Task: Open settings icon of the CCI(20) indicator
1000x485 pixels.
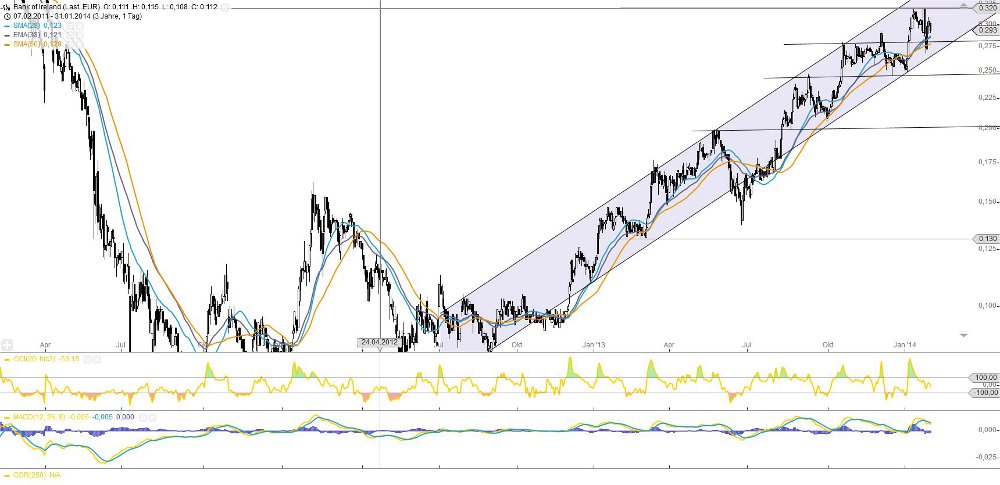Action: pos(87,359)
